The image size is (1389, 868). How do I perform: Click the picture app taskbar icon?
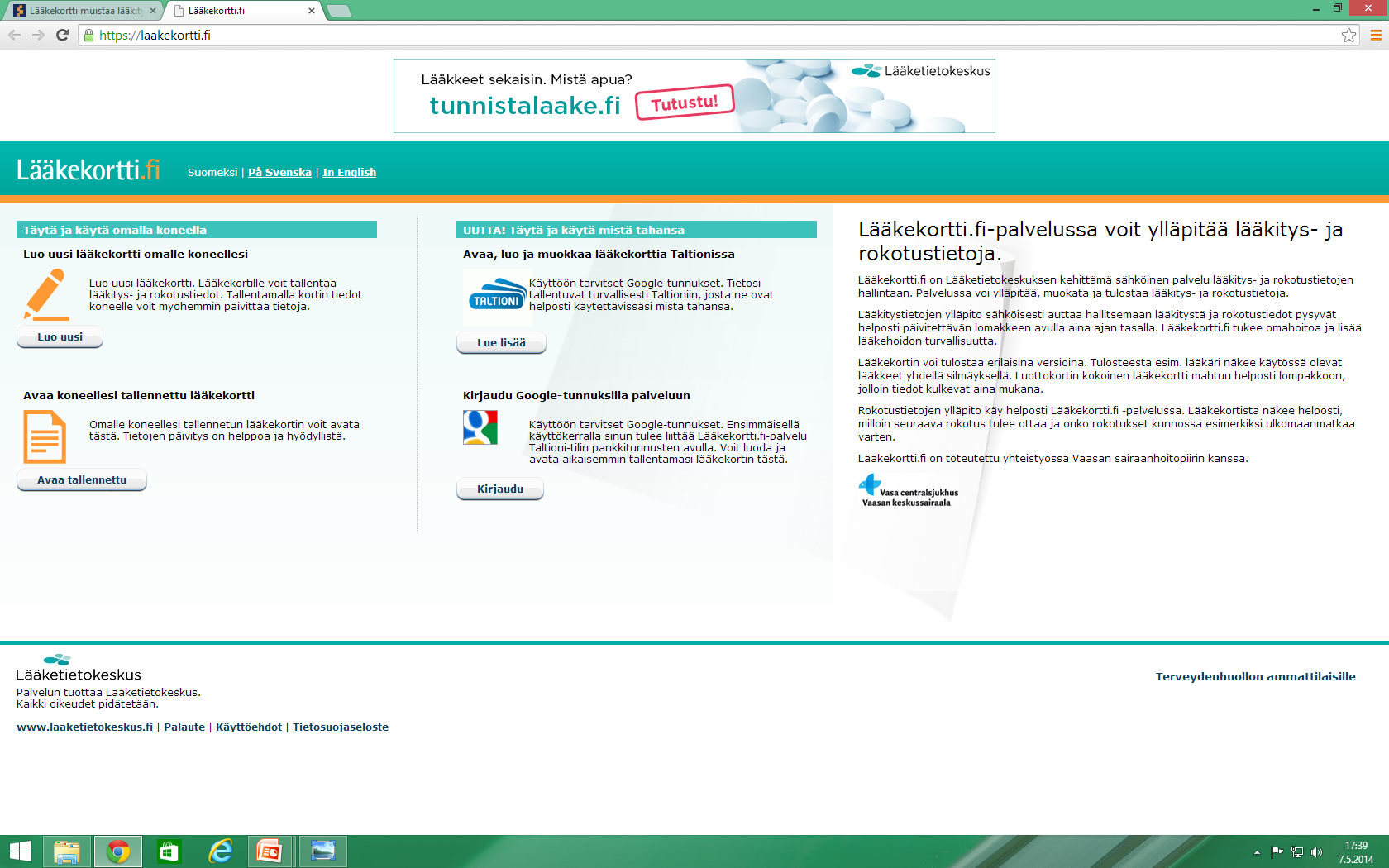coord(322,851)
